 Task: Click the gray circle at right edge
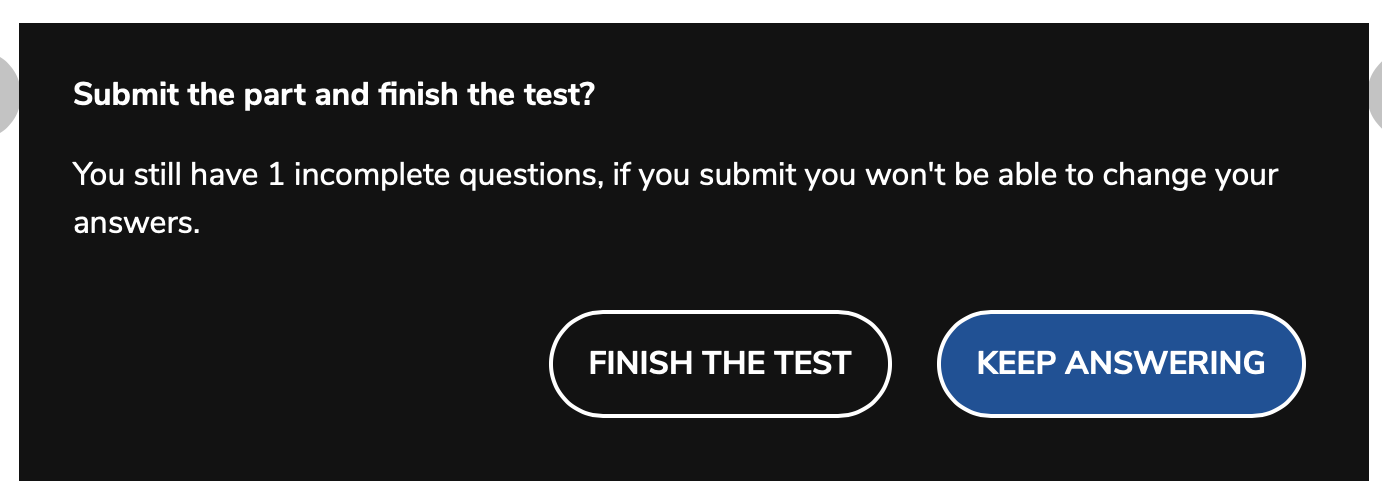click(x=1375, y=94)
